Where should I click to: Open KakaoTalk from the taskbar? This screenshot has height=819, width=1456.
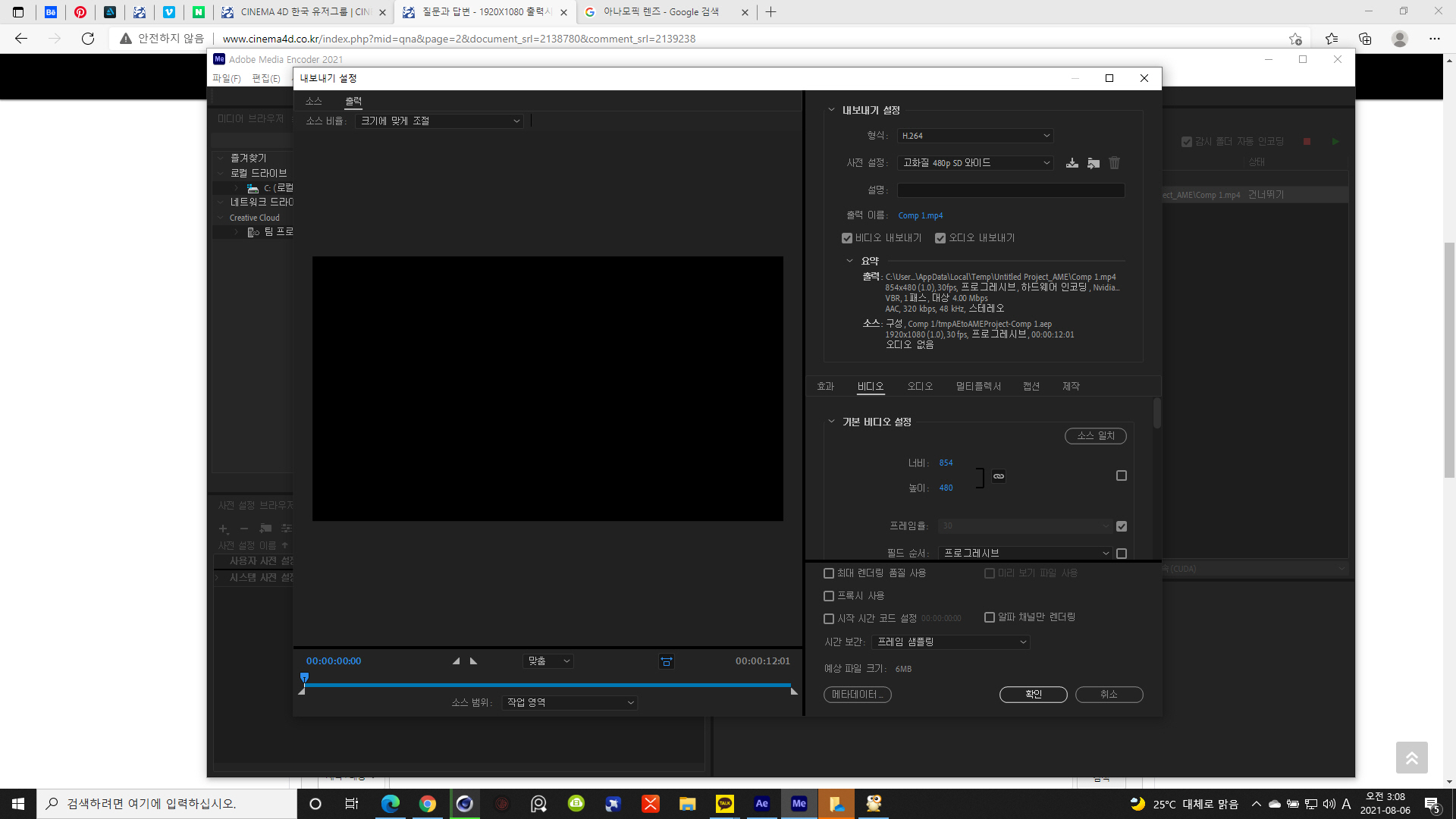(x=724, y=804)
